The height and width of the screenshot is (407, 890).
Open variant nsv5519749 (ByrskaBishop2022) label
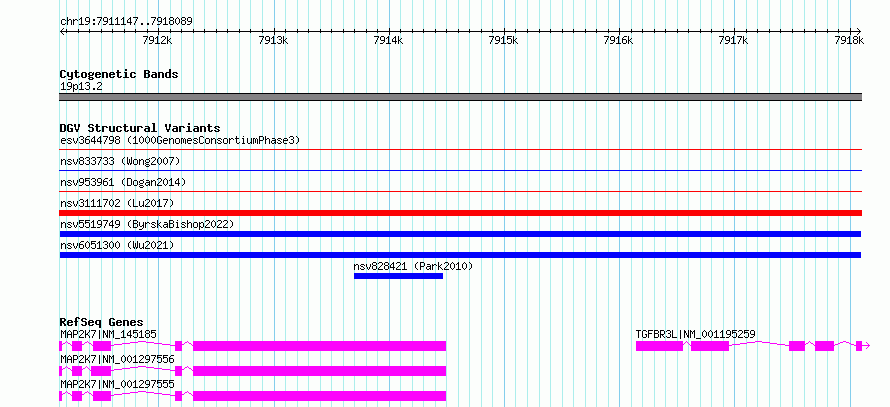(x=147, y=224)
